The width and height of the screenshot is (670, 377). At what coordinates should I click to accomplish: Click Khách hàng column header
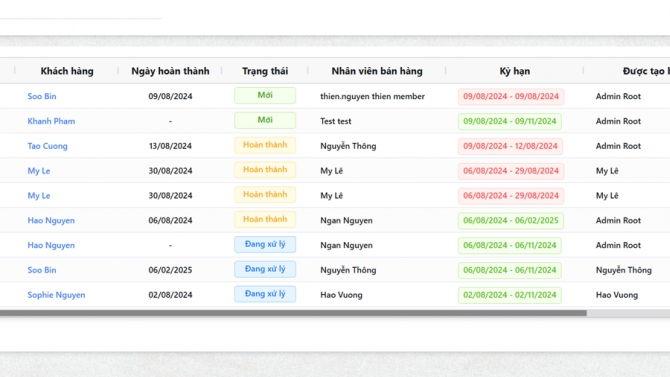pos(67,71)
